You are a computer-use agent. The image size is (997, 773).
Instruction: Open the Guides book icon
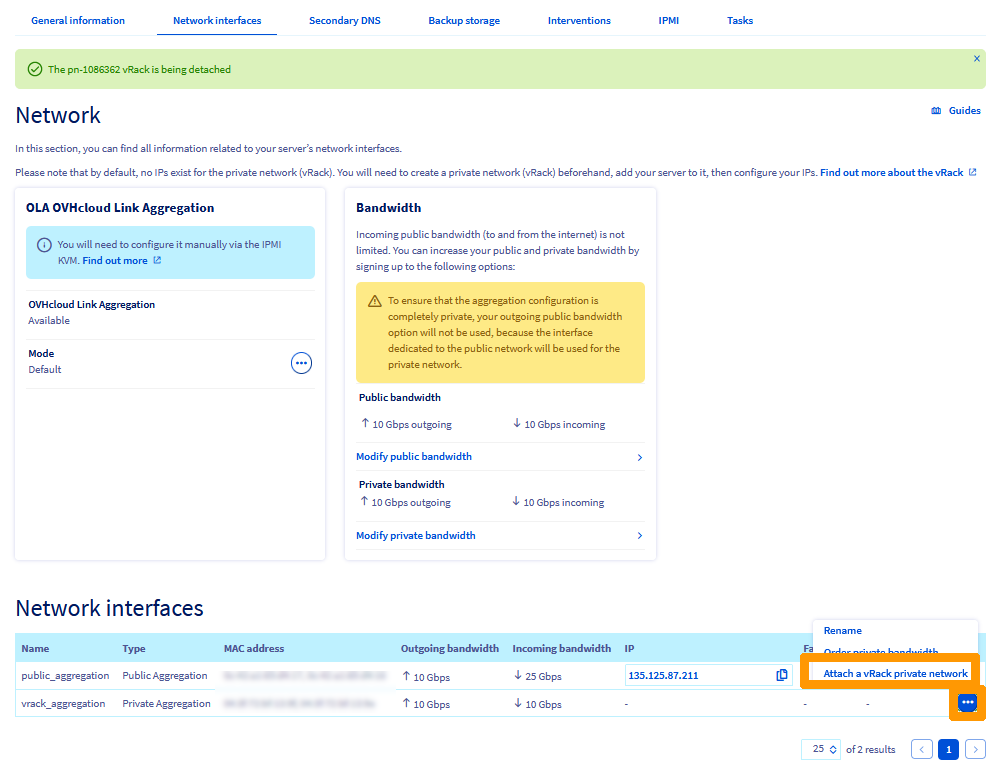click(x=936, y=111)
